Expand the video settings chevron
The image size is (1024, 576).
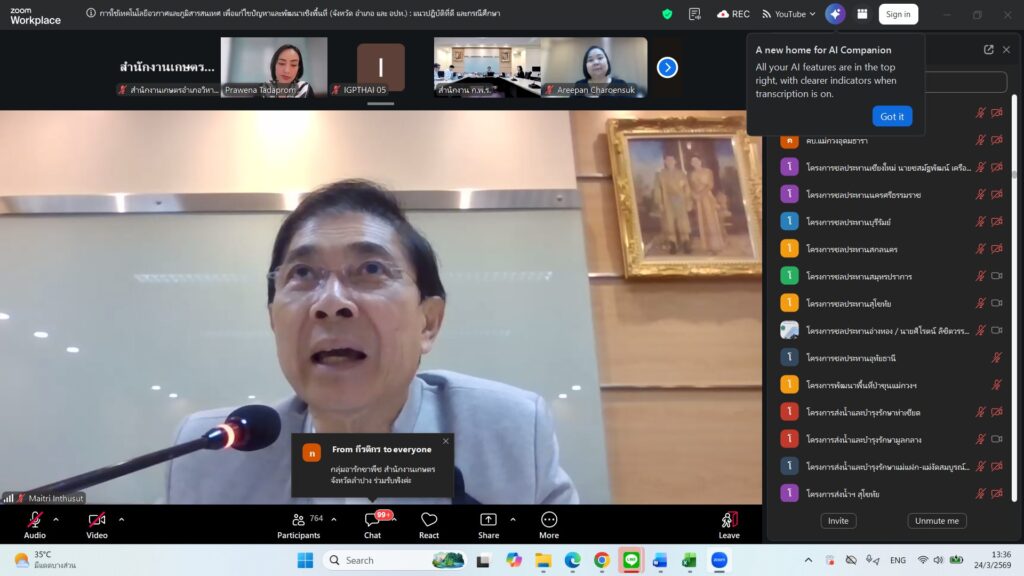(121, 519)
